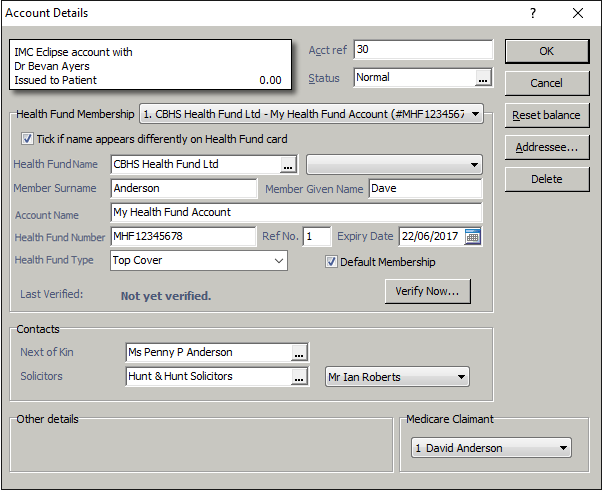Open empty dropdown beside Health Fund Name
The image size is (609, 498).
pos(473,165)
